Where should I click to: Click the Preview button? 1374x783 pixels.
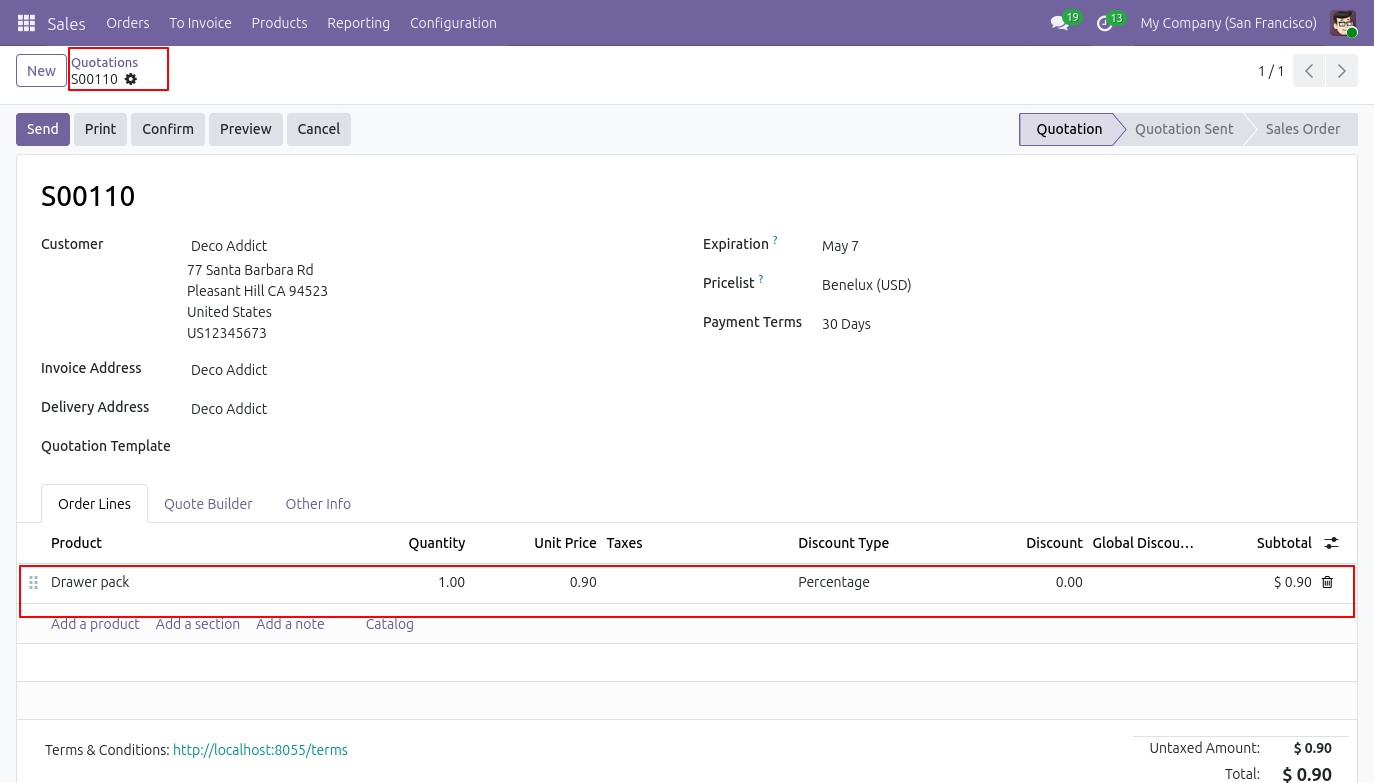[x=246, y=129]
